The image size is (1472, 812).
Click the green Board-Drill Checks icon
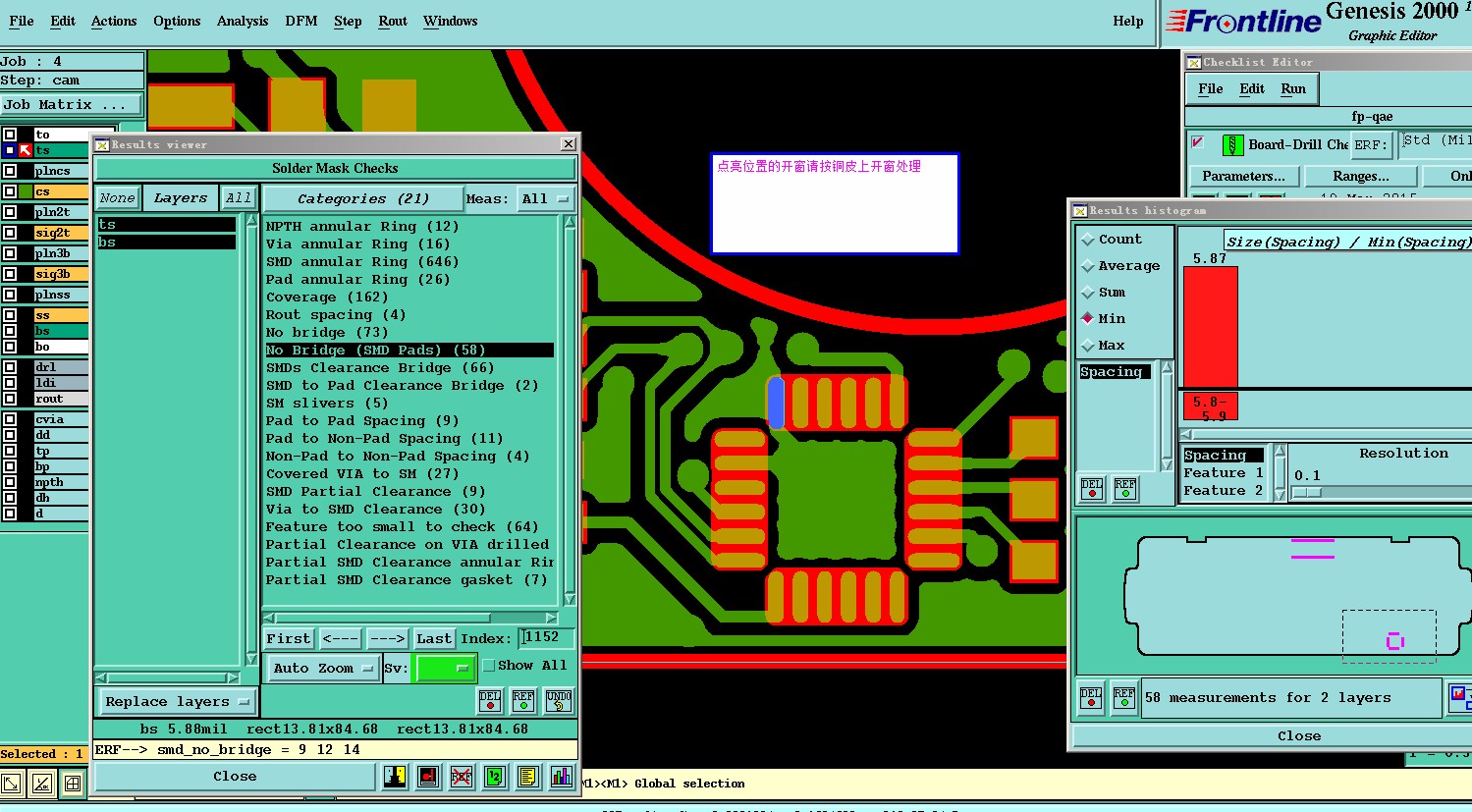pos(1232,144)
